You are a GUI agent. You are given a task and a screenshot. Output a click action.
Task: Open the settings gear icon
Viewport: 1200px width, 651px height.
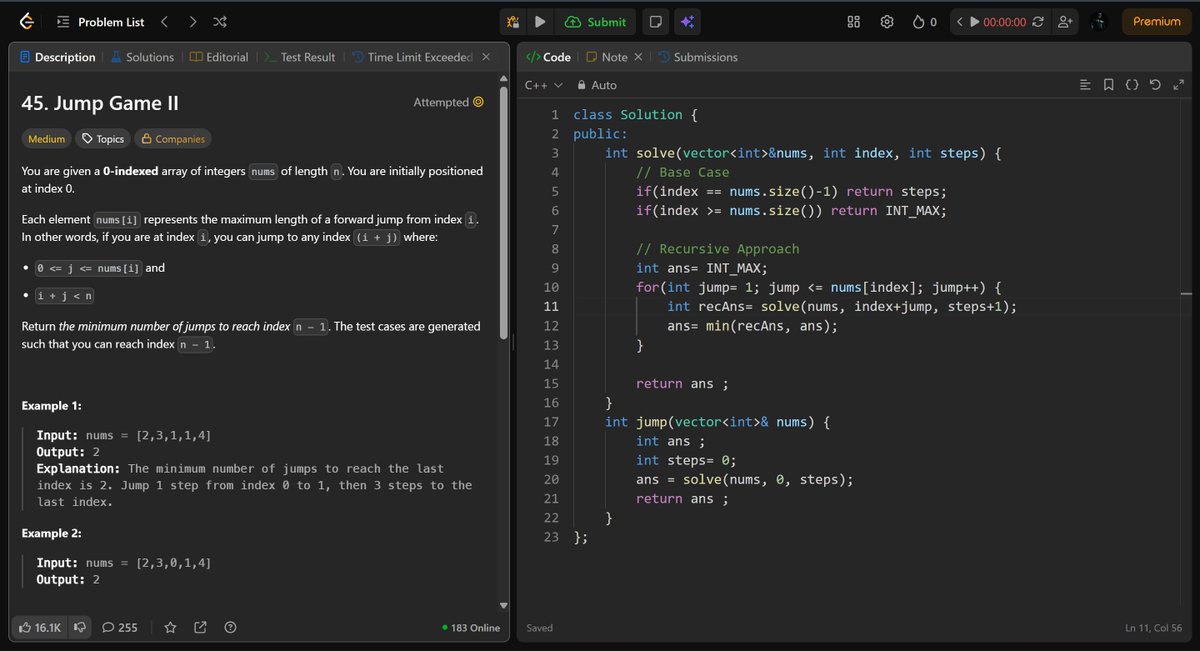click(886, 22)
